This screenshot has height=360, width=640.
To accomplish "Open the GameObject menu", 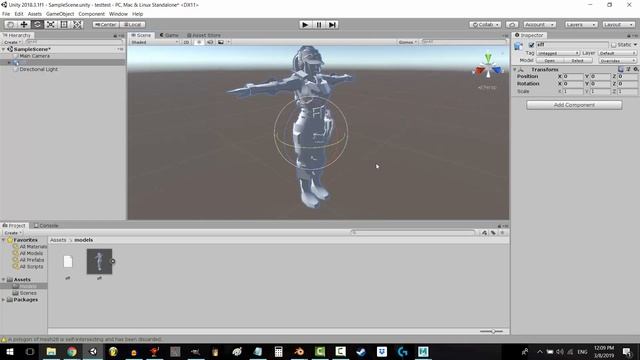I will (x=60, y=14).
